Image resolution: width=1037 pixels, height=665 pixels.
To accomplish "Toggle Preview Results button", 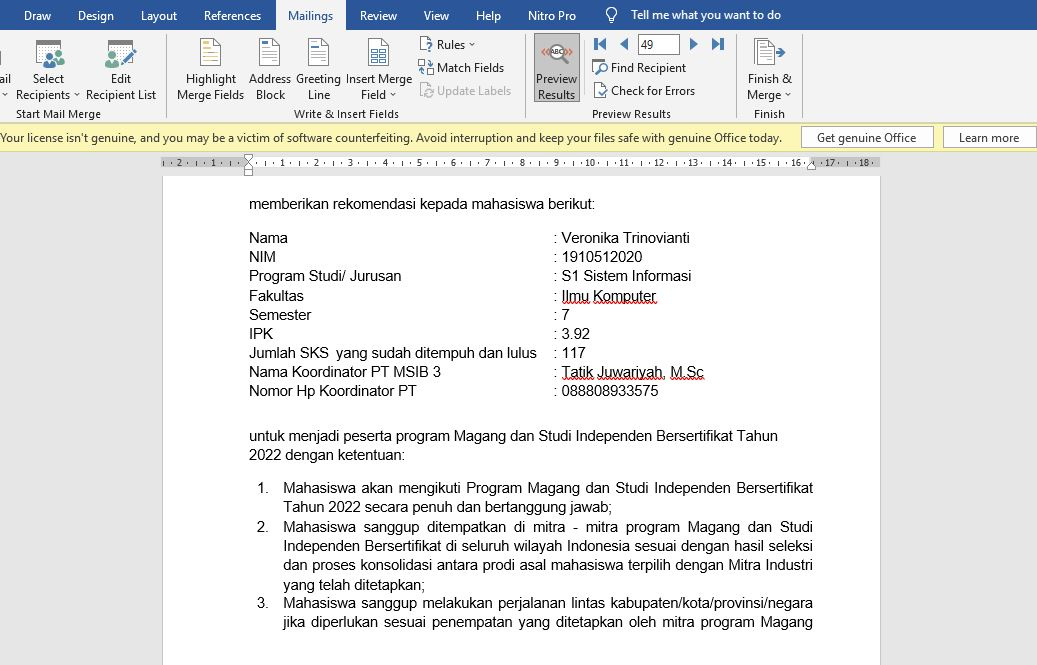I will pos(556,69).
